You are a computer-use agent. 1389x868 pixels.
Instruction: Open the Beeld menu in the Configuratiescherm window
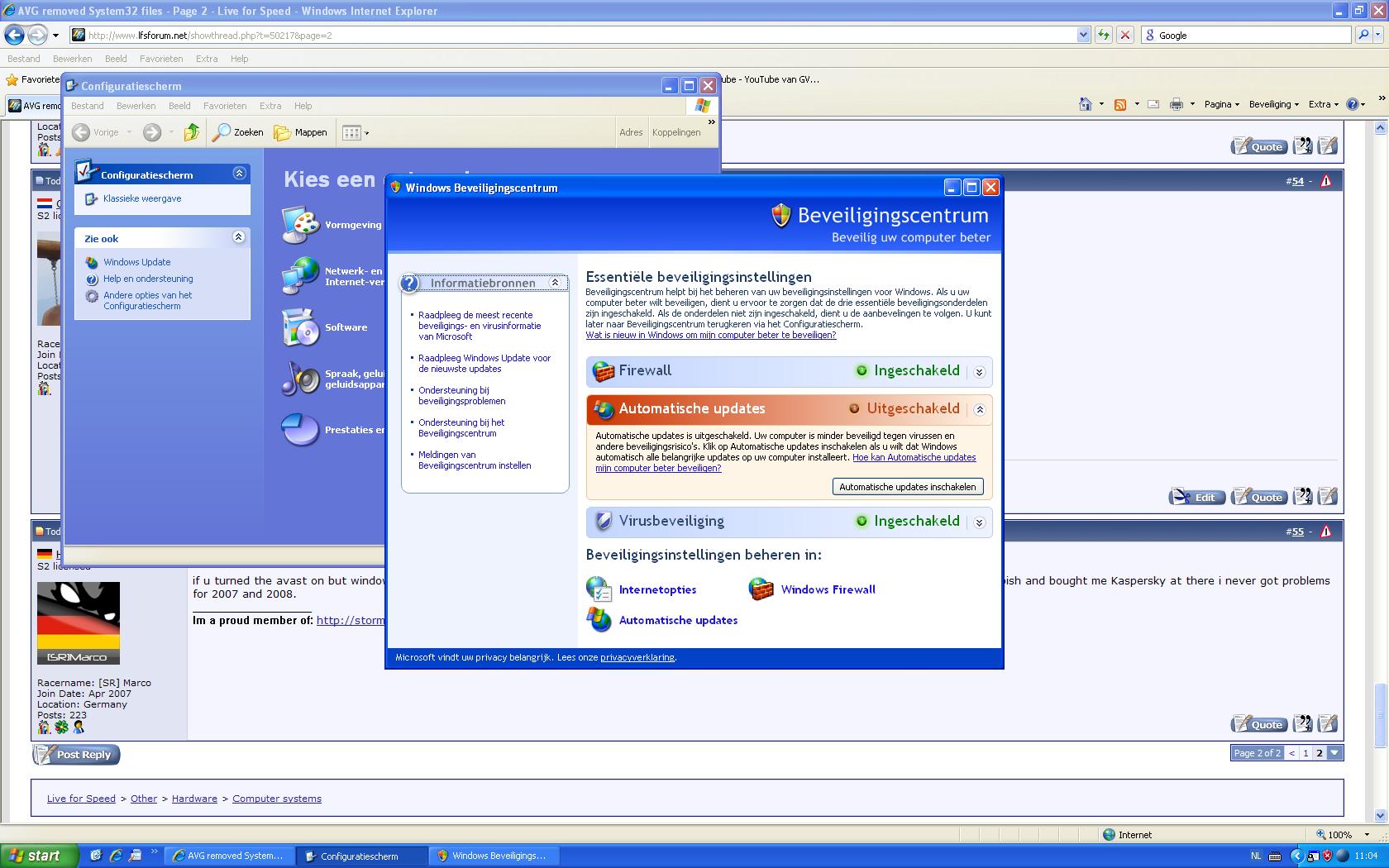click(179, 106)
